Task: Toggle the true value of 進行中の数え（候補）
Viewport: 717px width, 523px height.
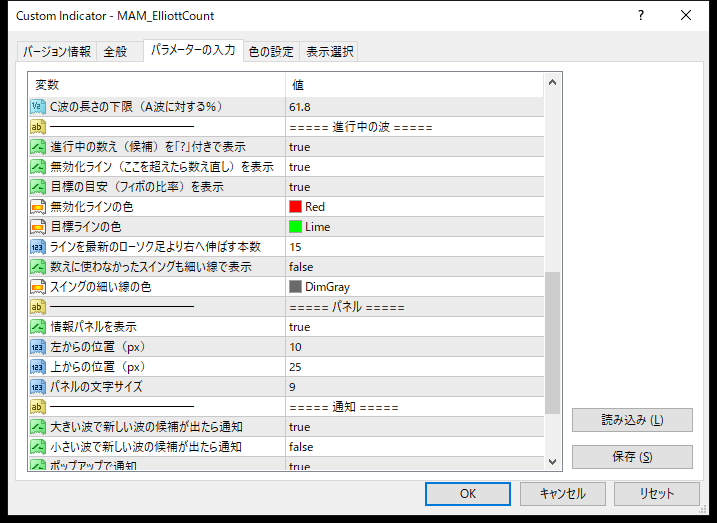Action: point(300,147)
